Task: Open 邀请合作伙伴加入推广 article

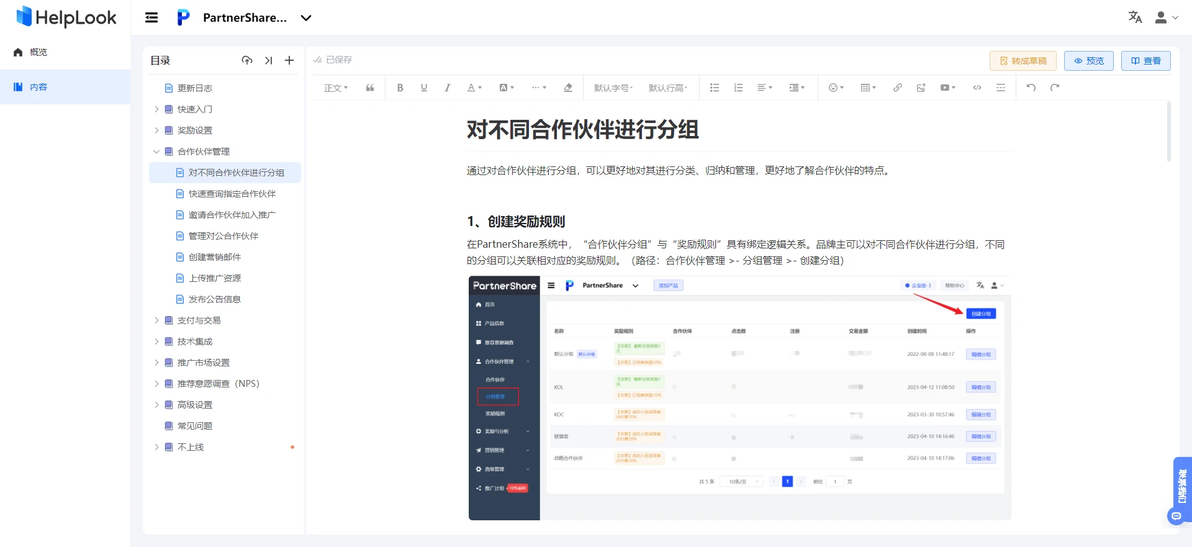Action: (232, 215)
